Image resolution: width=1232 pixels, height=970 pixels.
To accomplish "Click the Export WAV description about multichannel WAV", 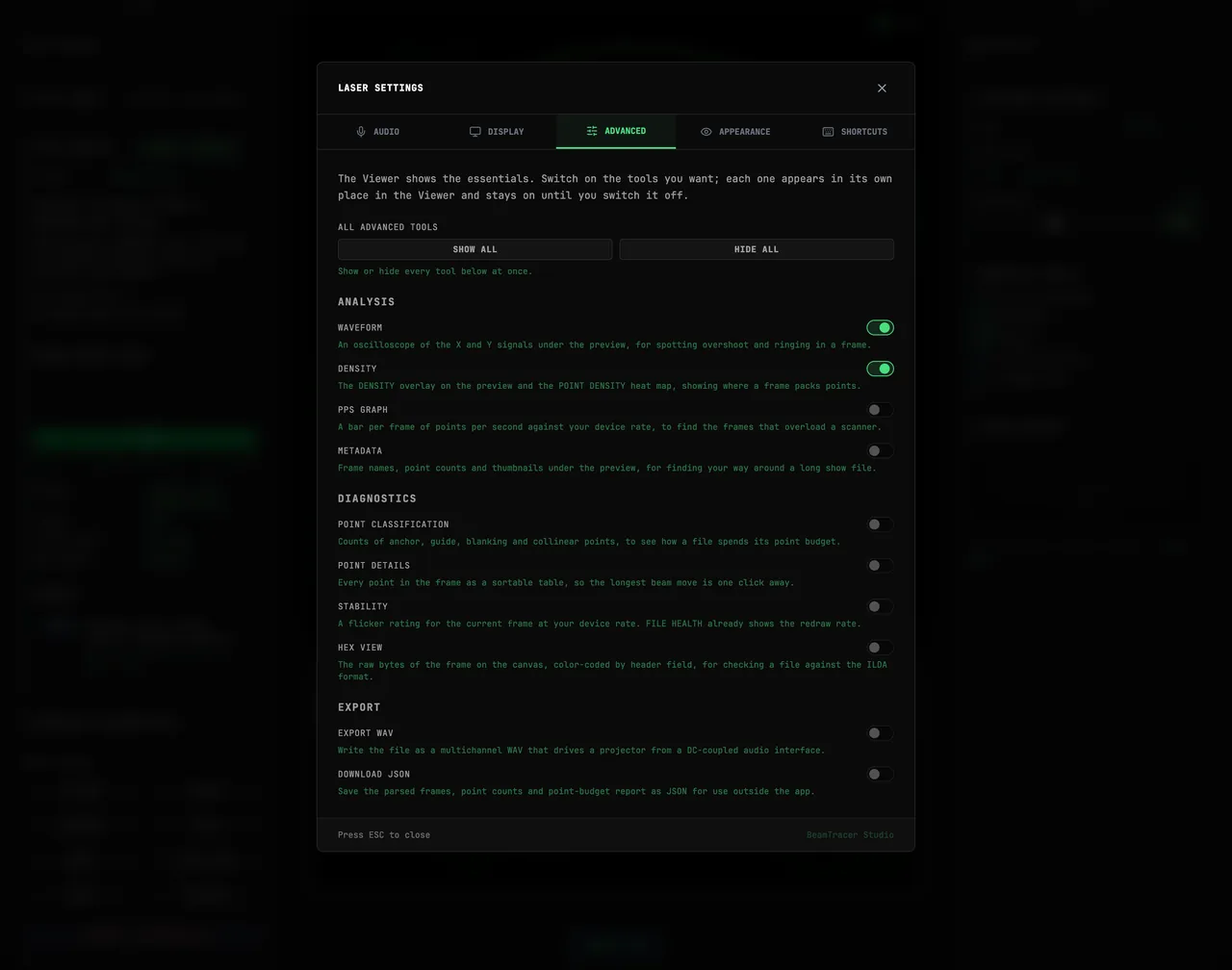I will [x=581, y=751].
